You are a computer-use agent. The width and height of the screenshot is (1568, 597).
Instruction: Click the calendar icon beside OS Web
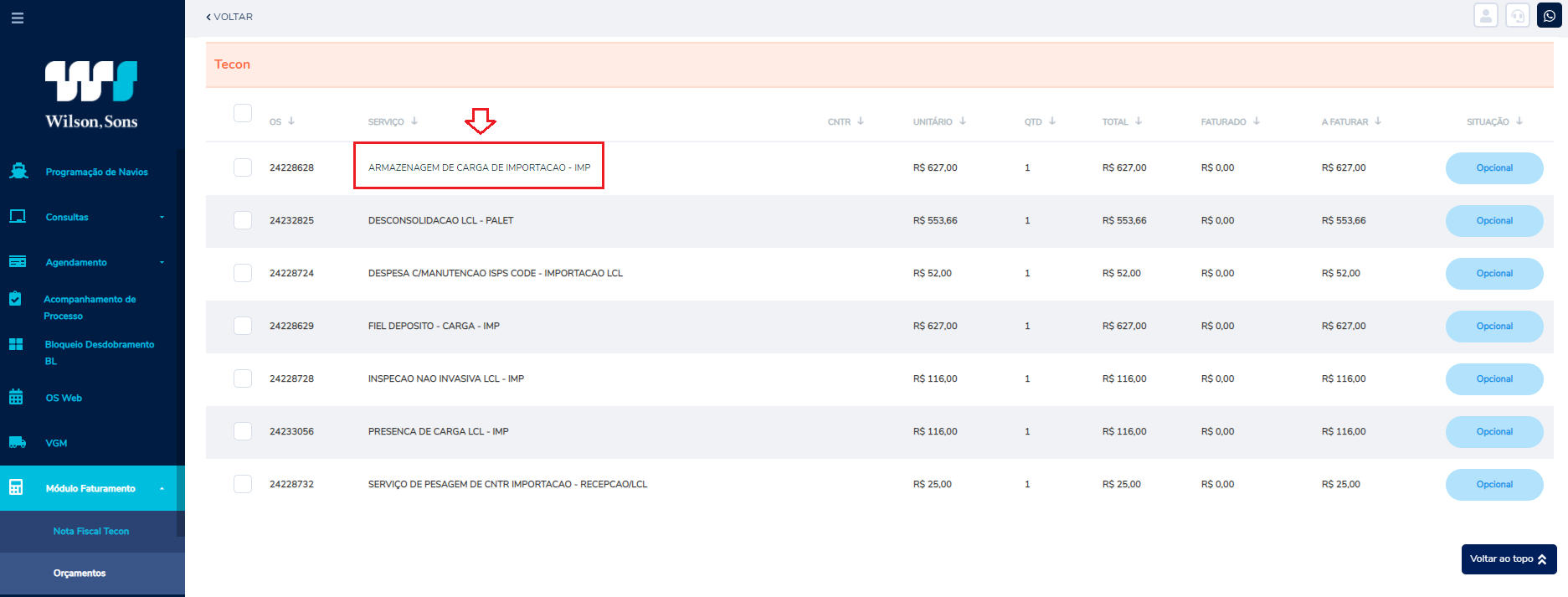coord(16,397)
